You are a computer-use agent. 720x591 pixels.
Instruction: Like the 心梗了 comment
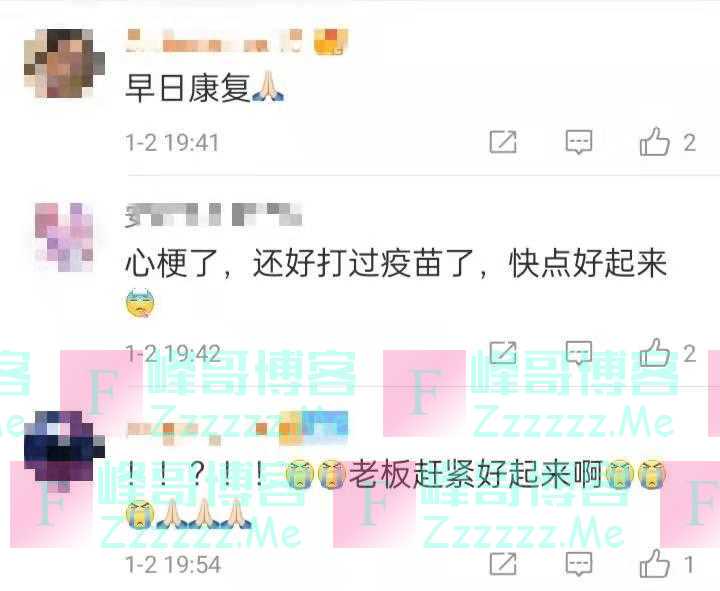pos(654,353)
